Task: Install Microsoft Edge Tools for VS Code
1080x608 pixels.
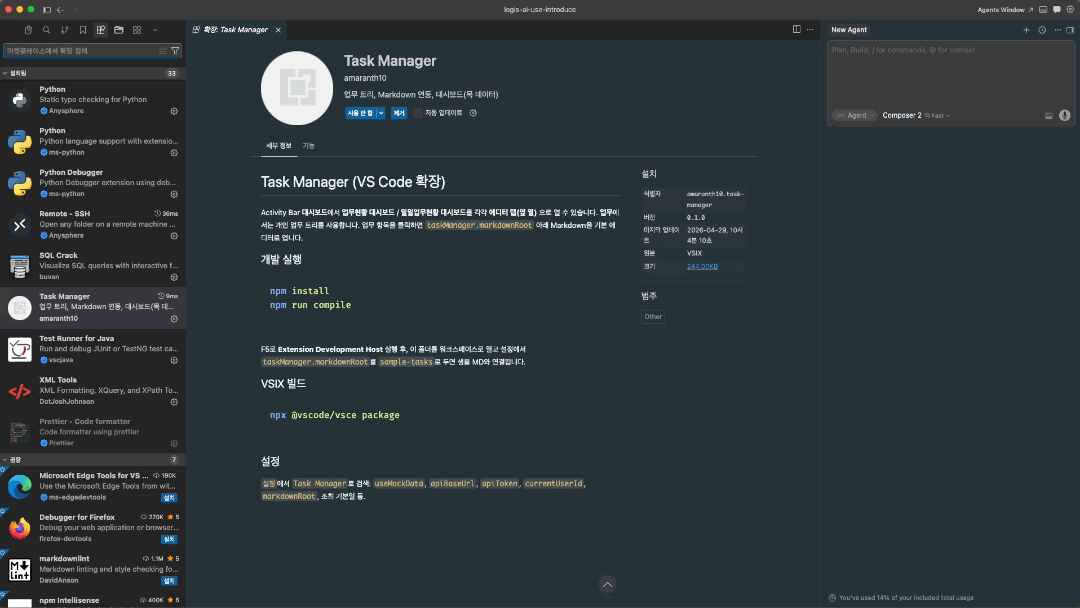Action: point(169,497)
